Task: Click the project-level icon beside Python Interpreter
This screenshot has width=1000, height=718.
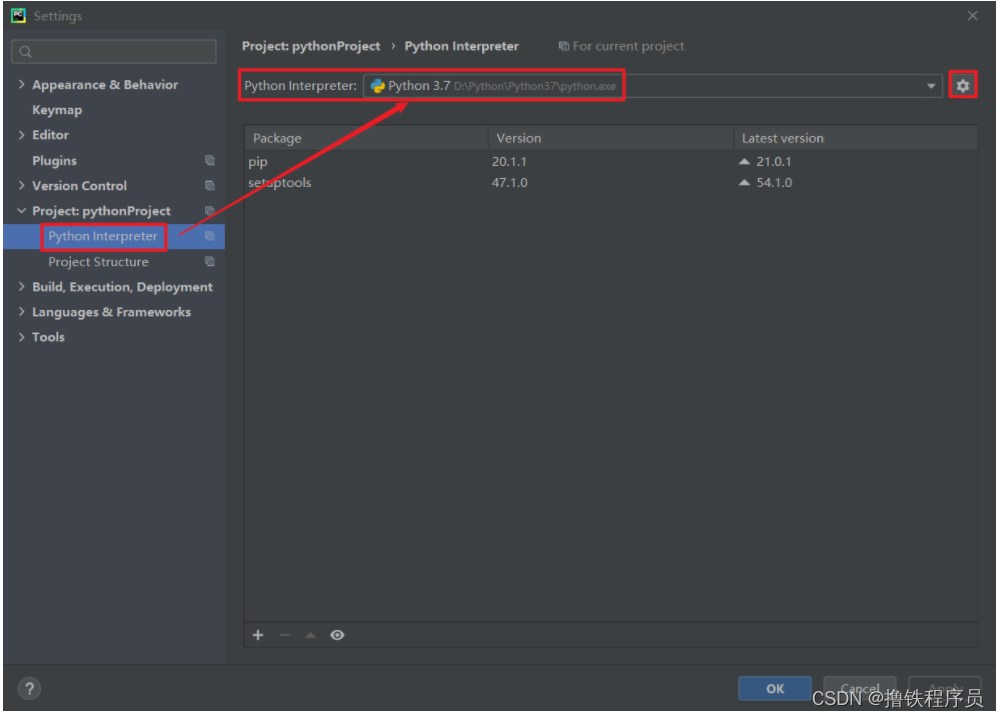Action: coord(210,236)
